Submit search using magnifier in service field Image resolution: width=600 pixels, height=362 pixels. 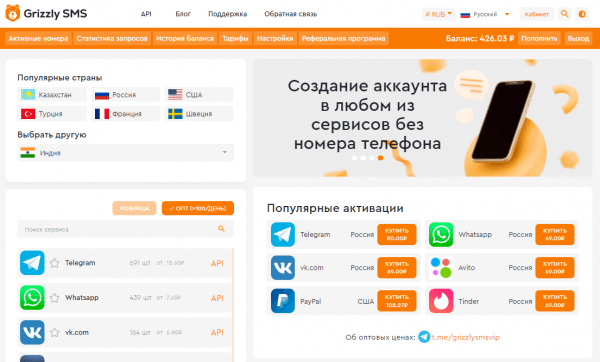(x=221, y=229)
